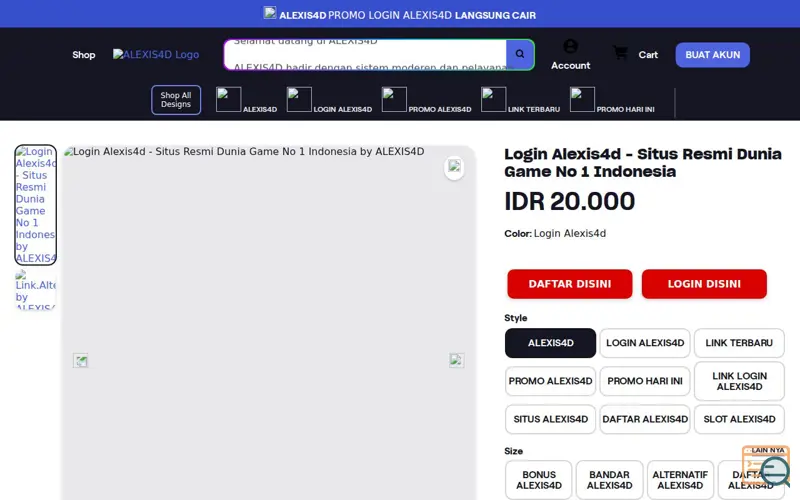Click next image arrow on product gallery
This screenshot has height=500, width=800.
click(456, 361)
